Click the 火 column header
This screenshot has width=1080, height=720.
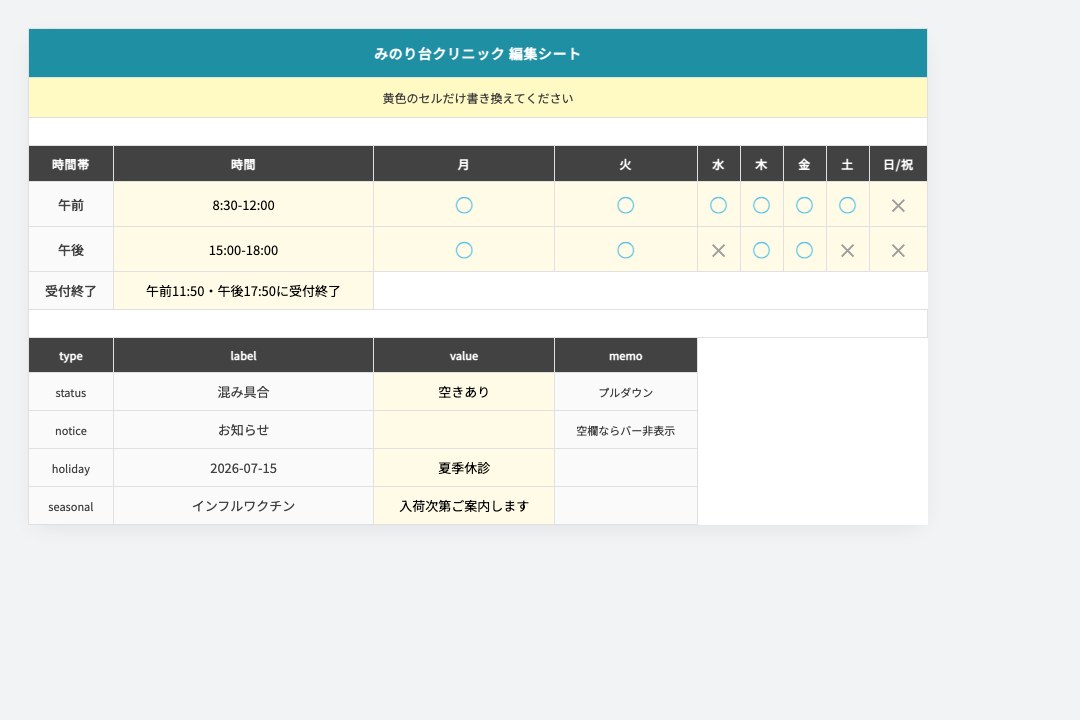625,164
